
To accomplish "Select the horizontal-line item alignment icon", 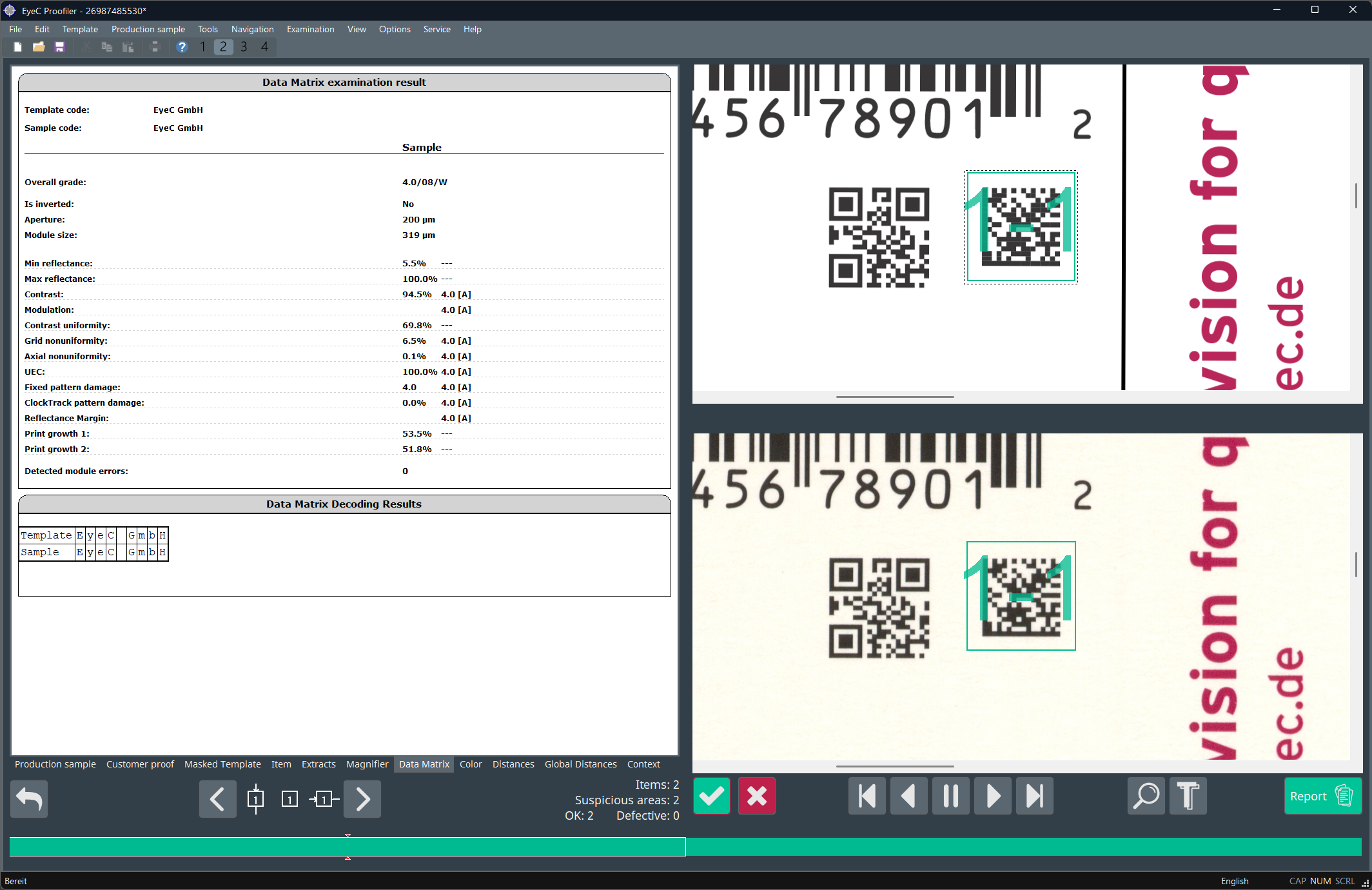I will pos(324,800).
